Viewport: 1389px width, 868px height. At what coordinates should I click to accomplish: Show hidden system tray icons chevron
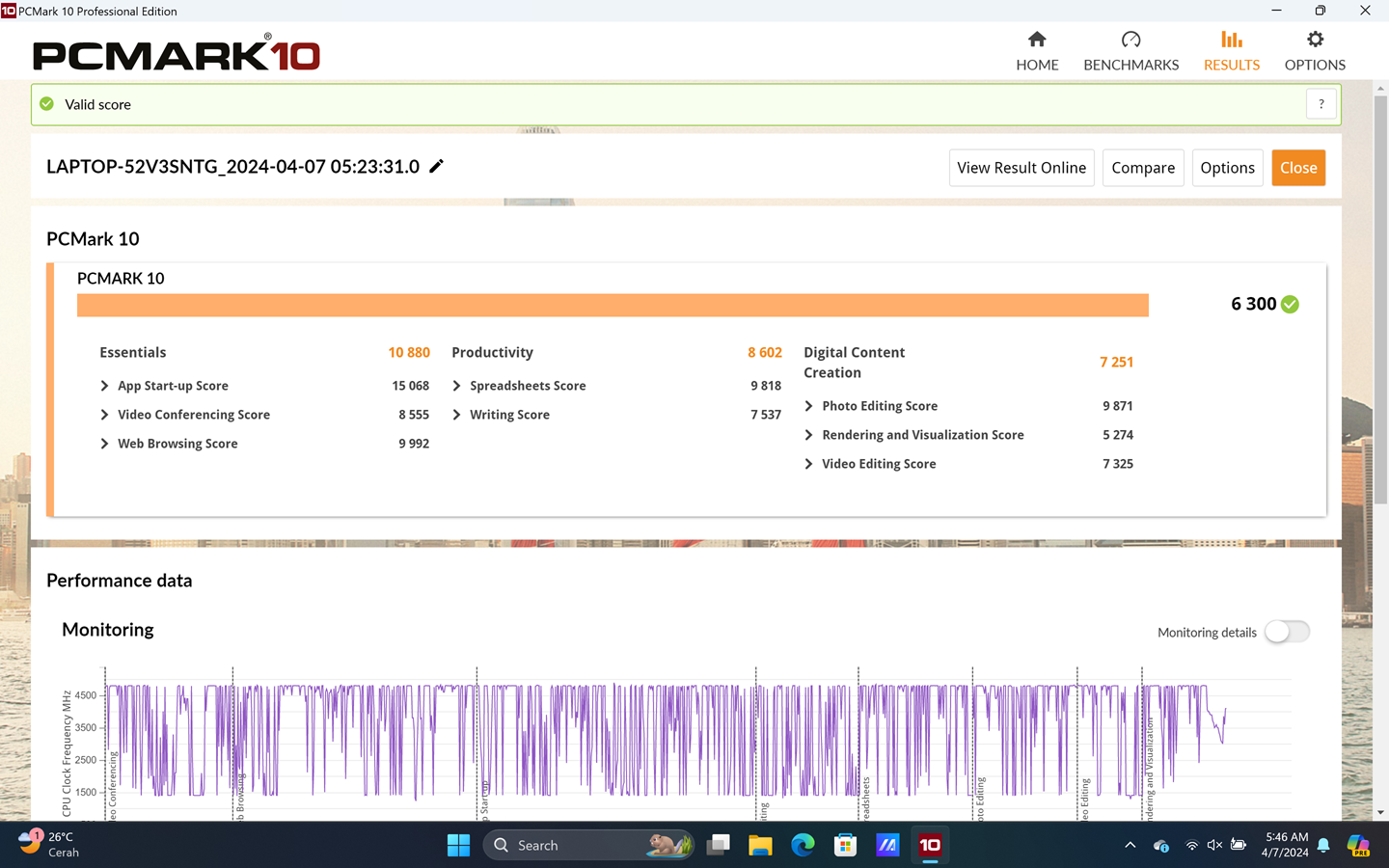[1130, 846]
